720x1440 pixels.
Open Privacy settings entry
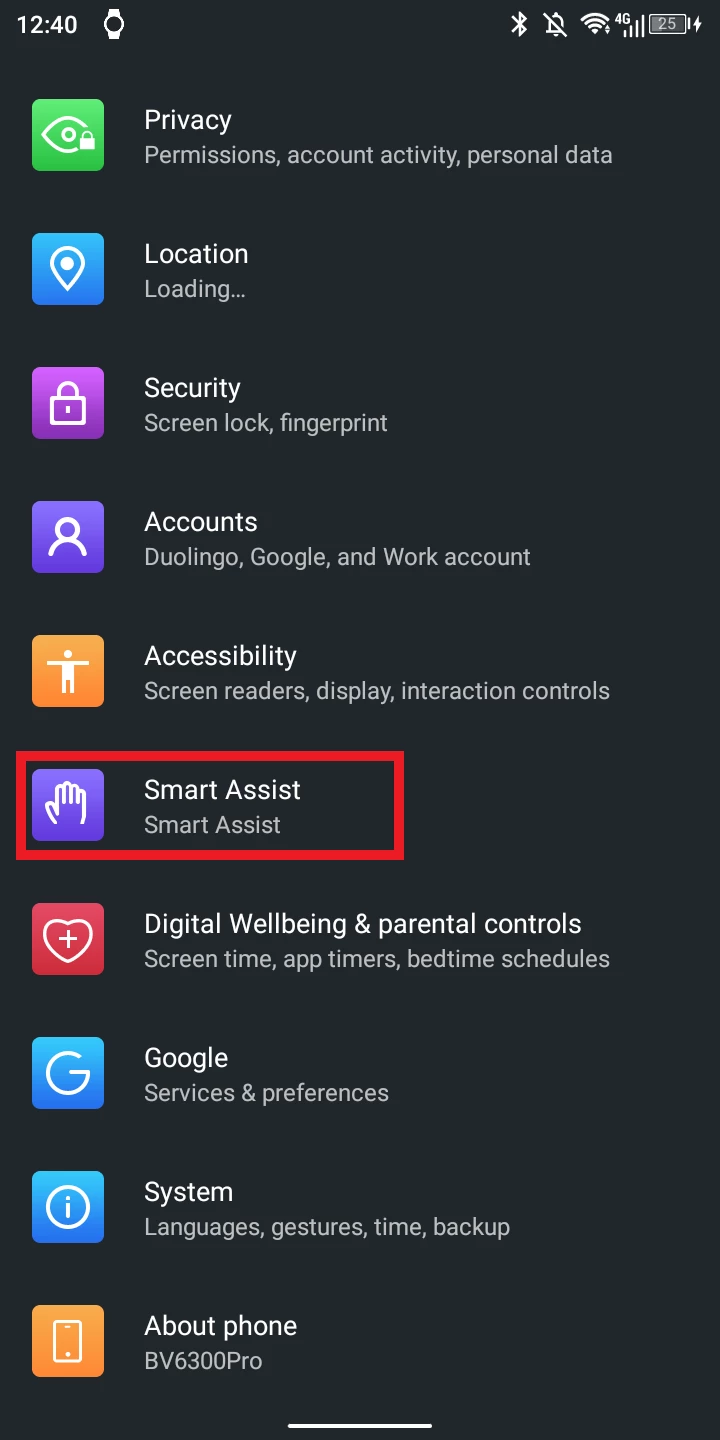[x=360, y=135]
